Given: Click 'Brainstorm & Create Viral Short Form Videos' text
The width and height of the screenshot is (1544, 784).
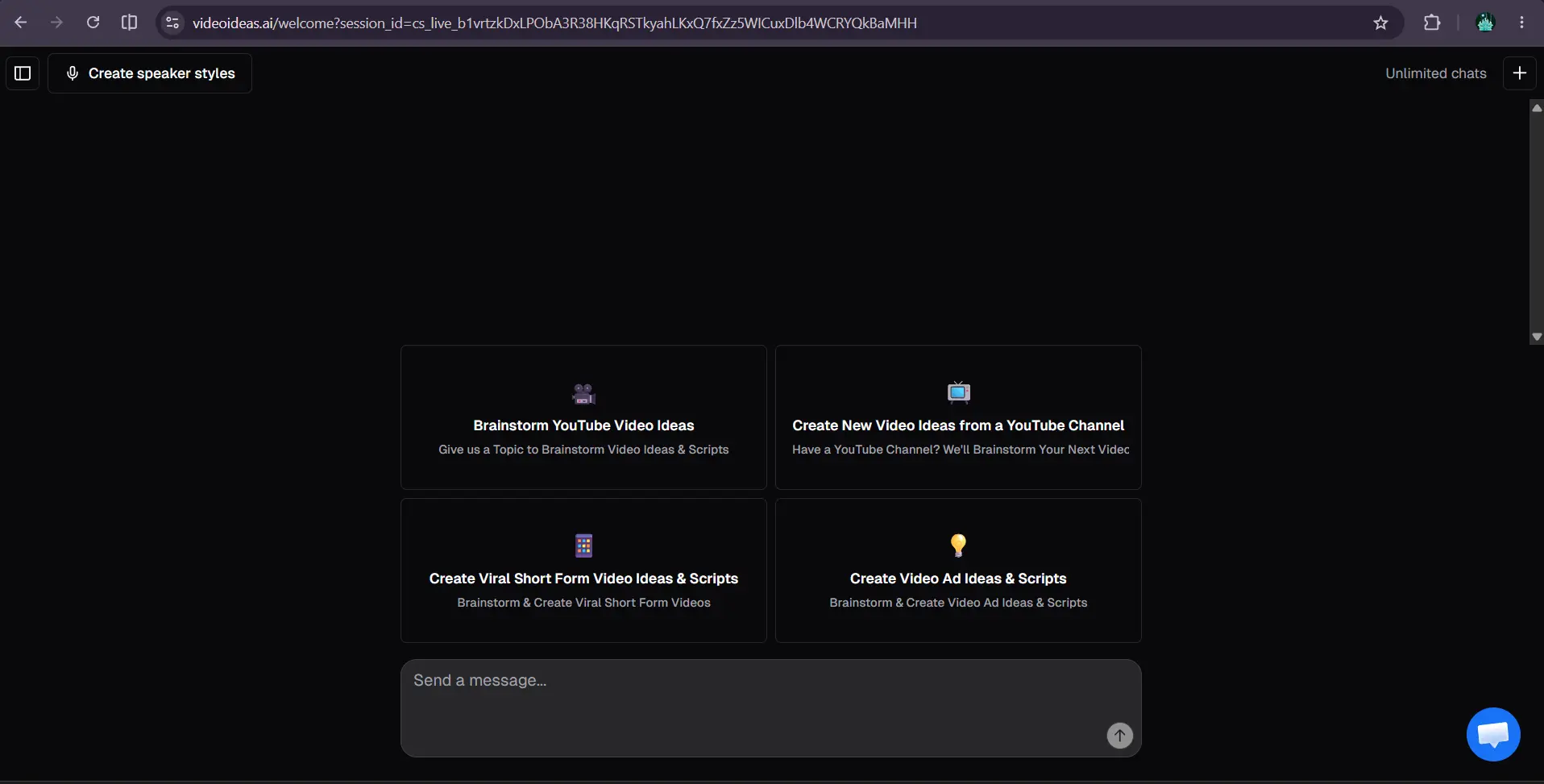Looking at the screenshot, I should coord(583,603).
